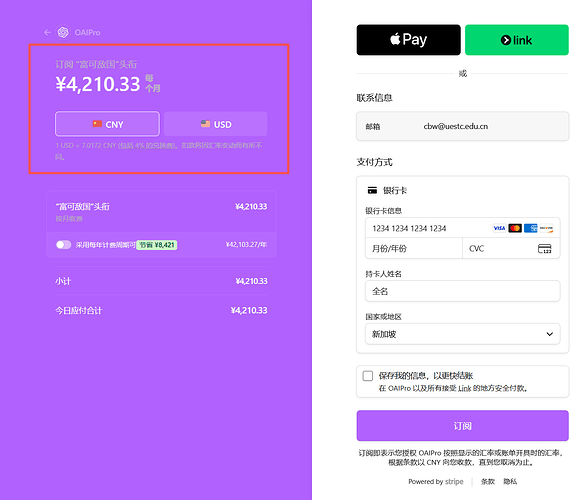Open the 隐私 privacy link
This screenshot has height=500, width=587.
510,482
